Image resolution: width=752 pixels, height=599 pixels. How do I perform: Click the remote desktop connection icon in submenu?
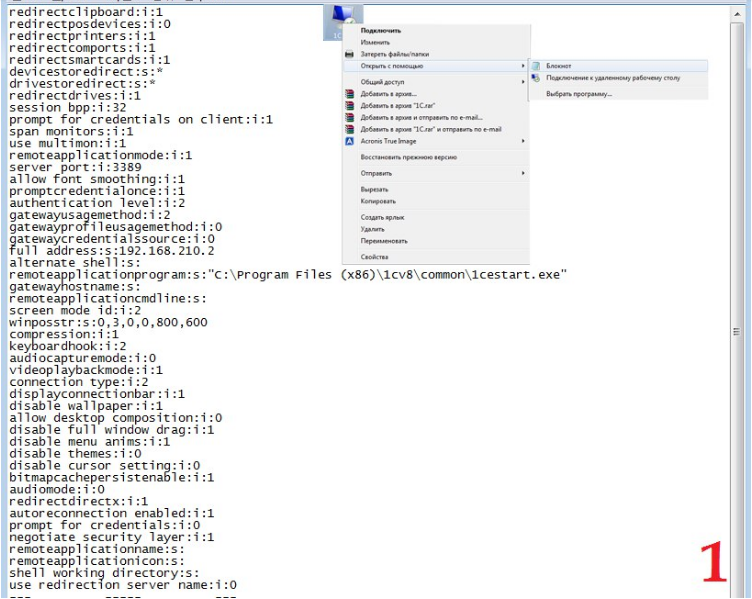(536, 78)
